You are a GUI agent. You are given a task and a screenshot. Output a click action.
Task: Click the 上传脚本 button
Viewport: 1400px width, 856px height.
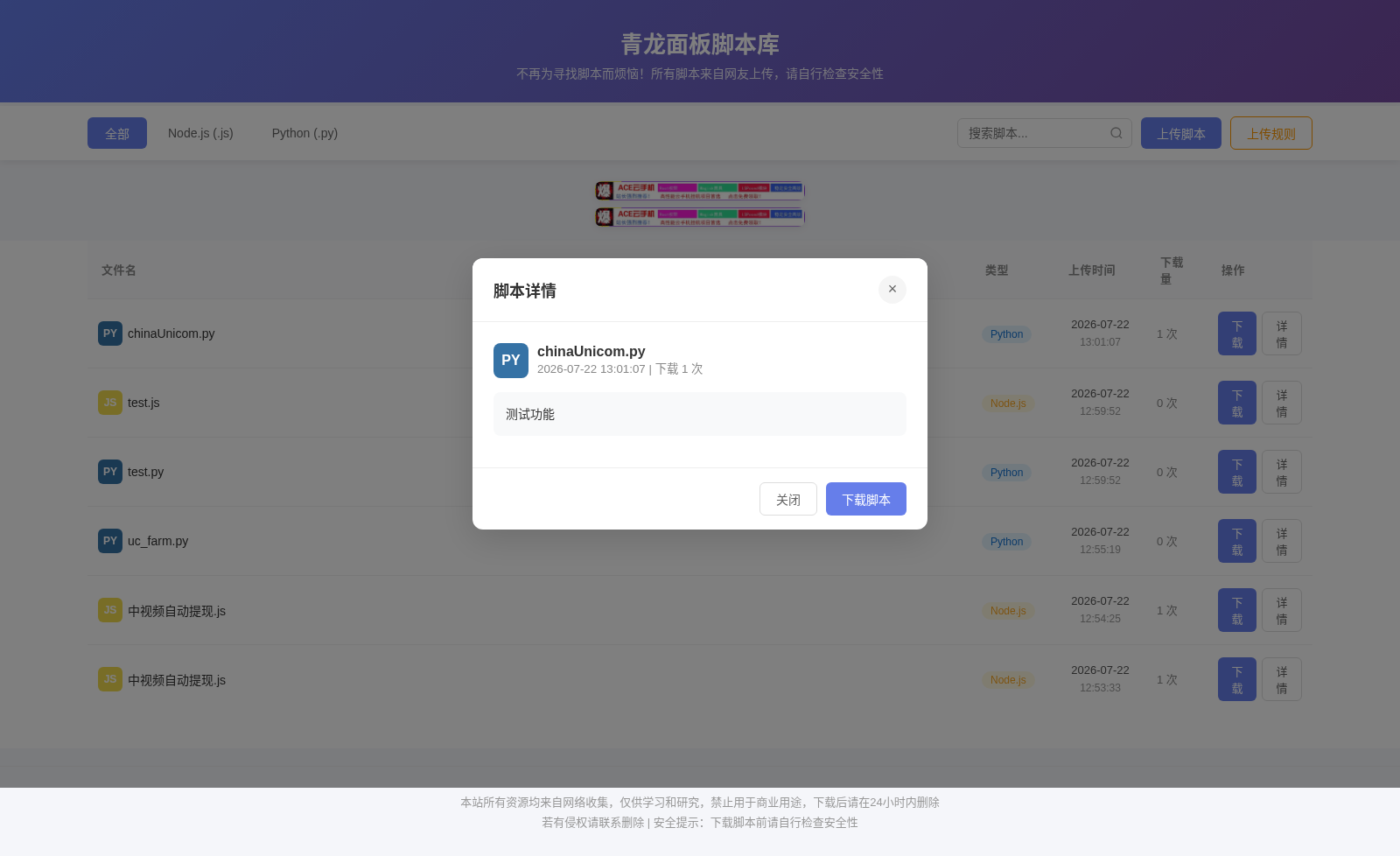click(1181, 133)
